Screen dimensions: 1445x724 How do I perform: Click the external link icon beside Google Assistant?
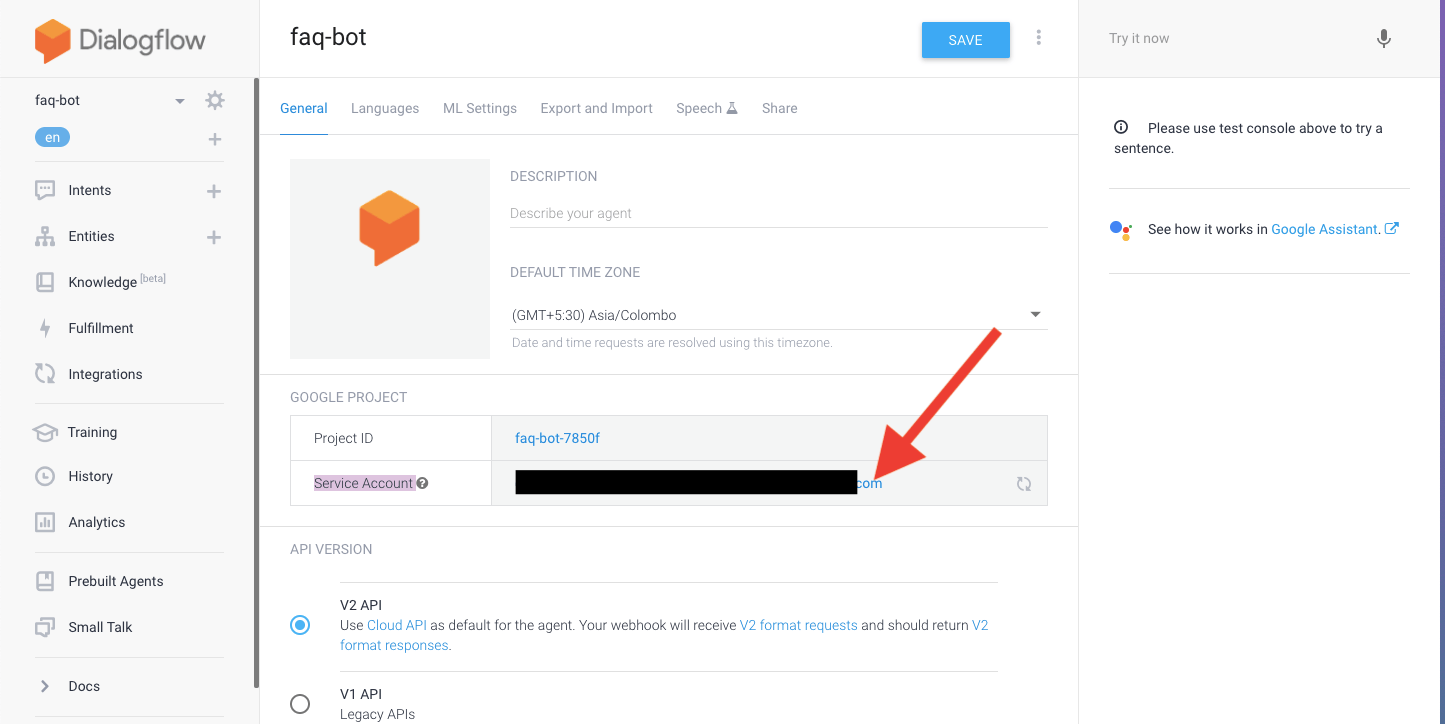[x=1392, y=228]
